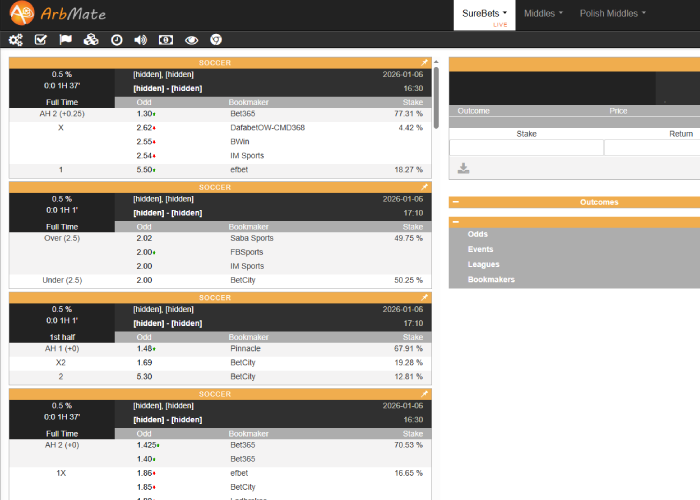
Task: Pin the first soccer surebet at 16:30
Action: pos(424,62)
